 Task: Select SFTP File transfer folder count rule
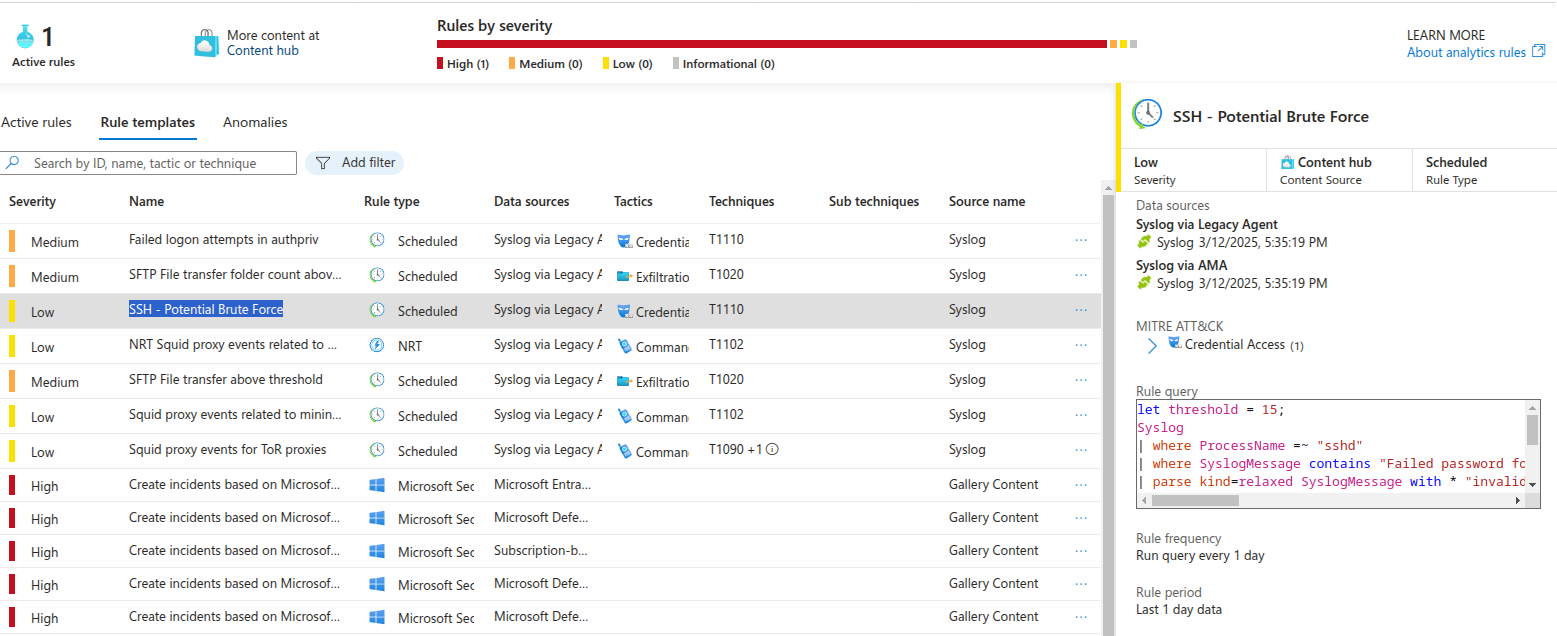236,274
